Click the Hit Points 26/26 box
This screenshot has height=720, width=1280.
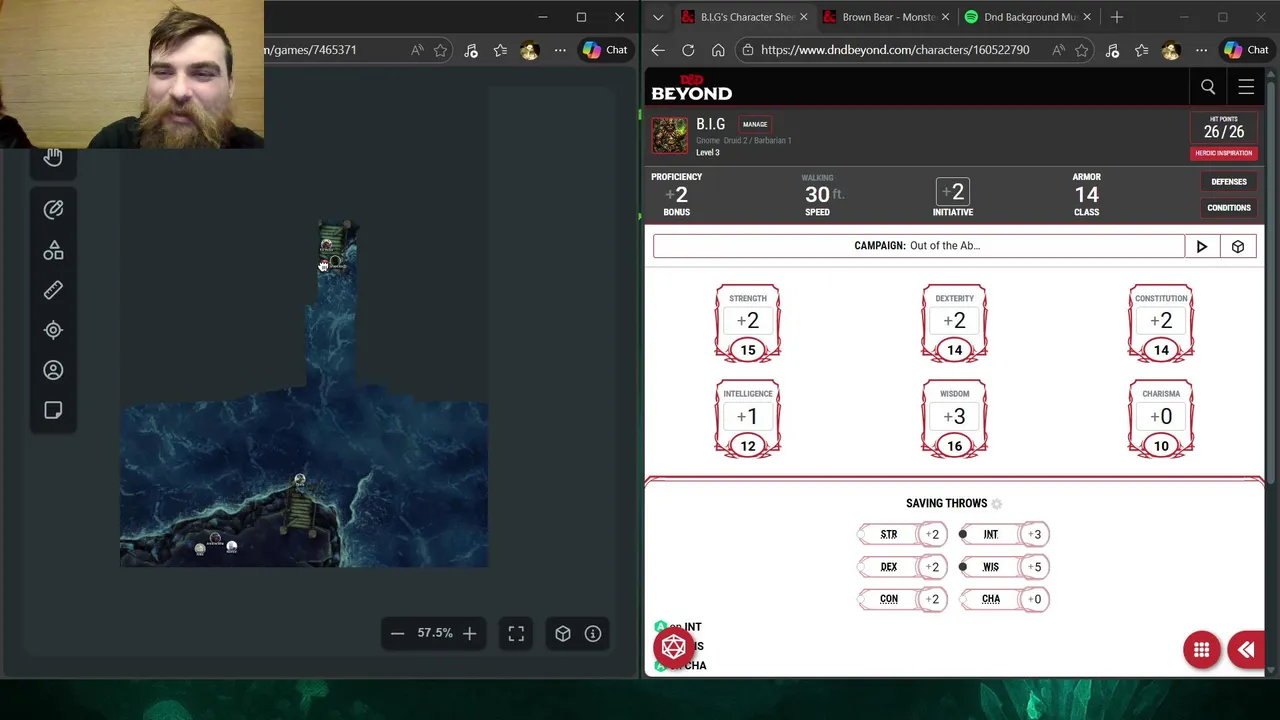tap(1224, 128)
